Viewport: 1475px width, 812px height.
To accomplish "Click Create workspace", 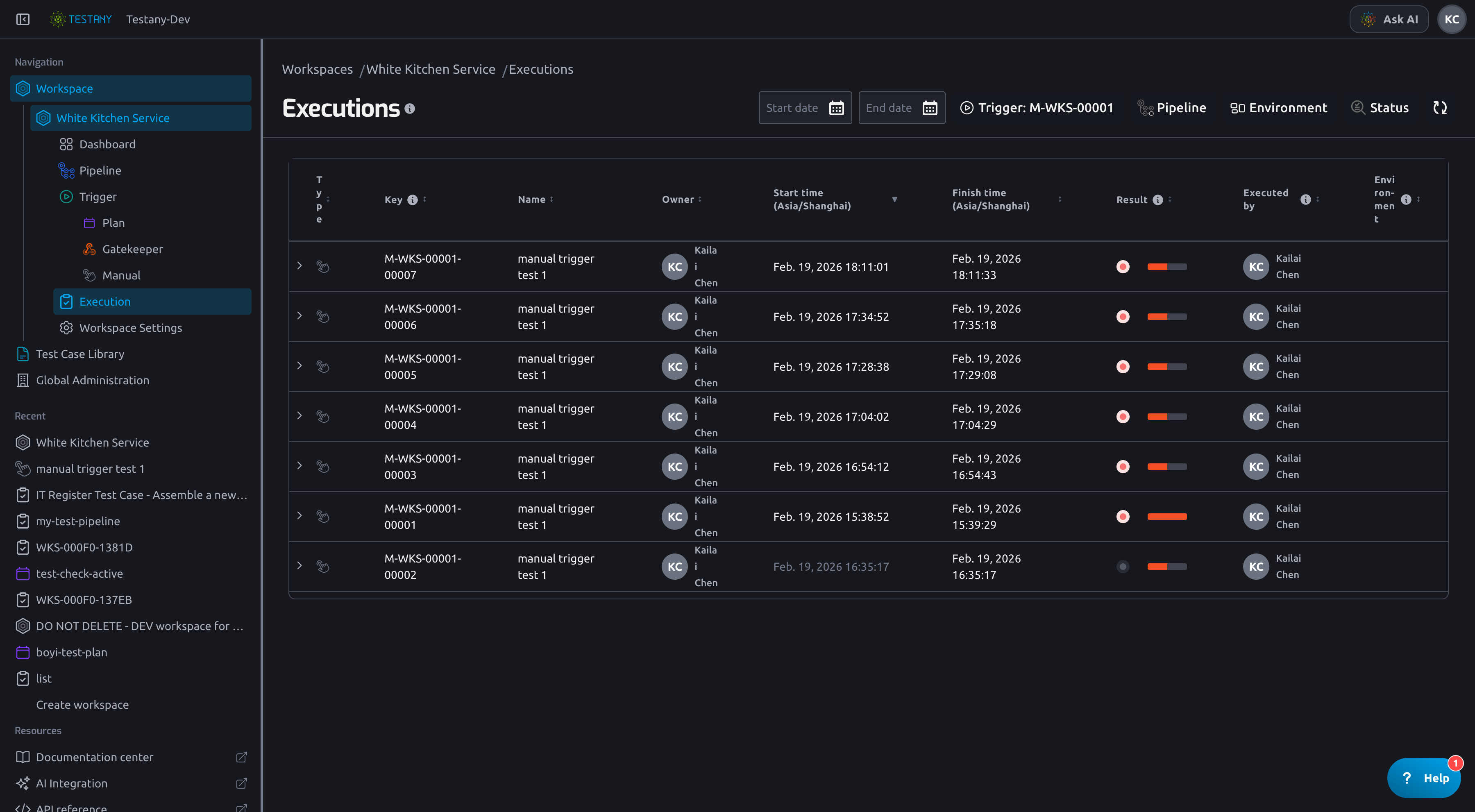I will click(82, 705).
